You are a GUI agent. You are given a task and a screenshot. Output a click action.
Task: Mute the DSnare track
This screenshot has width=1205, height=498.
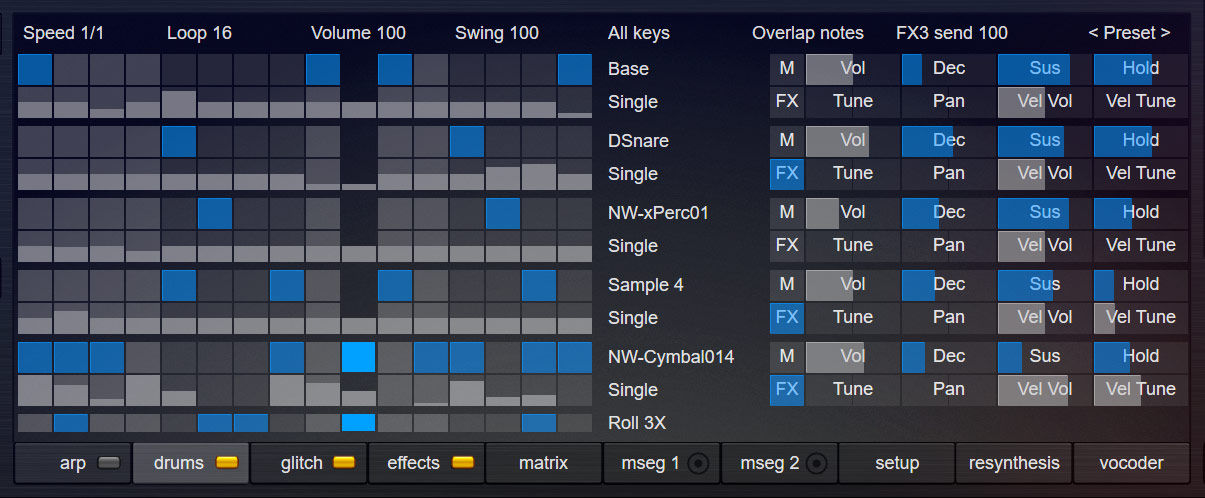[787, 141]
